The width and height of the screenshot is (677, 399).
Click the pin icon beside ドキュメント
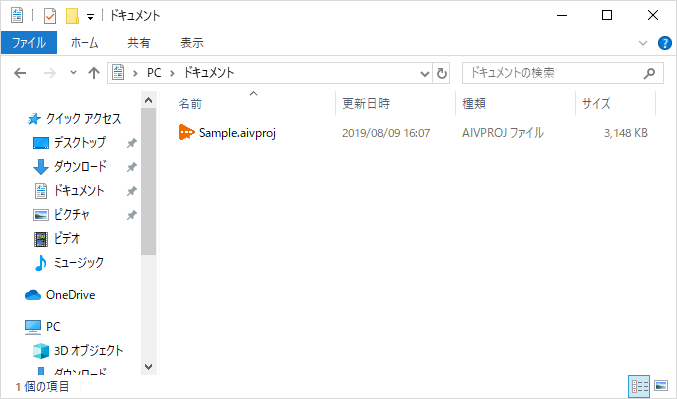point(132,191)
